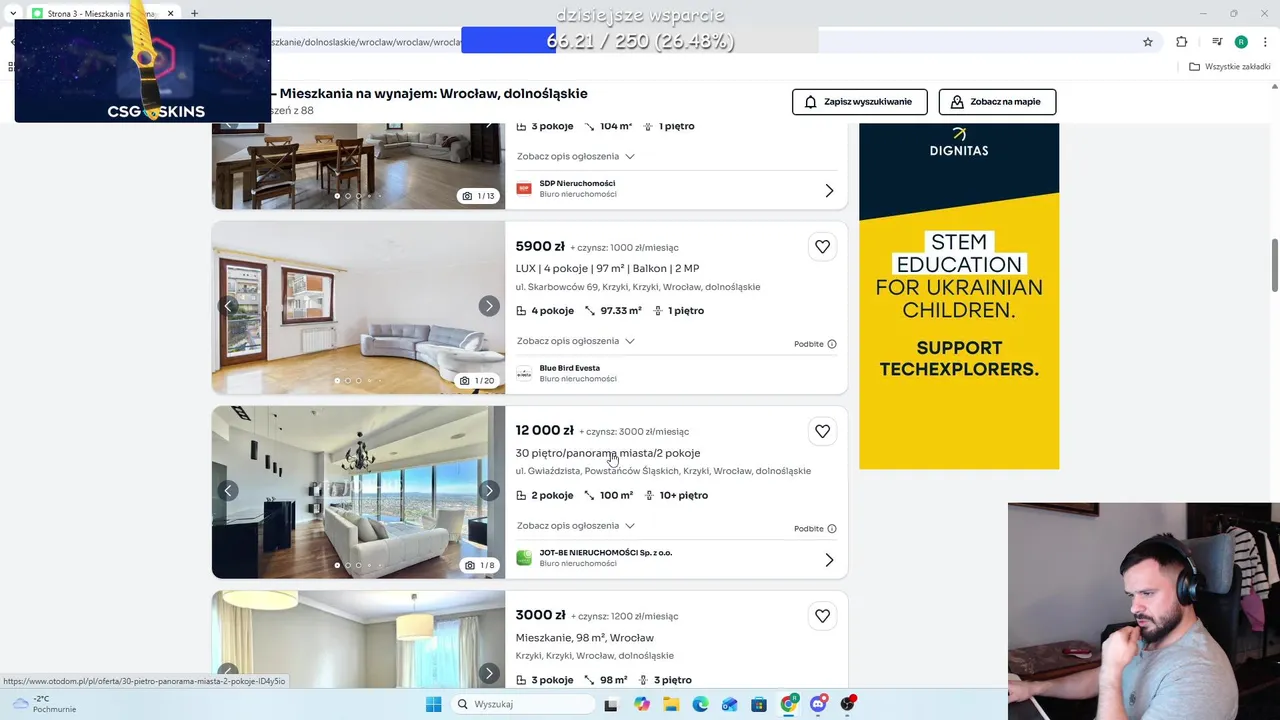The width and height of the screenshot is (1280, 720).
Task: Open OBS Studio from taskbar
Action: point(848,704)
